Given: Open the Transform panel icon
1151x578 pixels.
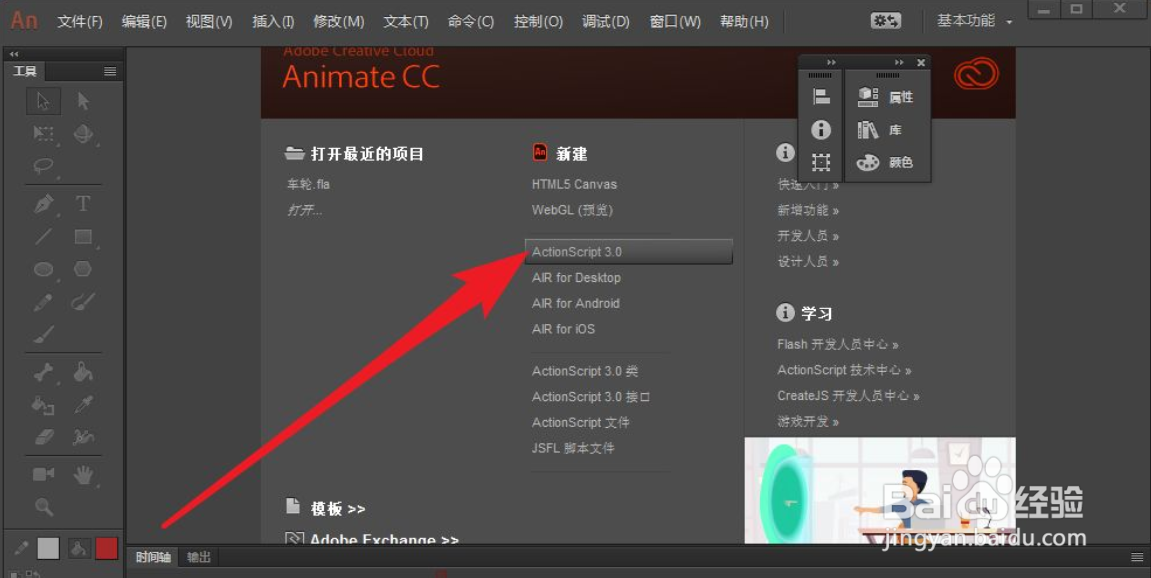Looking at the screenshot, I should point(821,162).
